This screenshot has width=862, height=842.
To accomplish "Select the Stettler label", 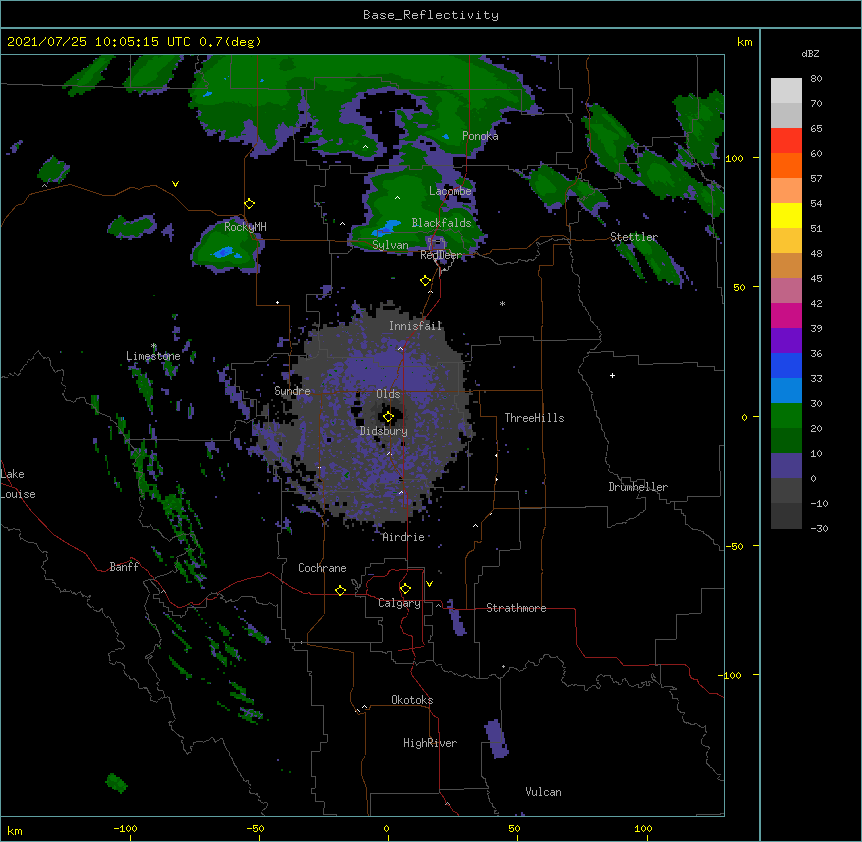I will point(634,237).
